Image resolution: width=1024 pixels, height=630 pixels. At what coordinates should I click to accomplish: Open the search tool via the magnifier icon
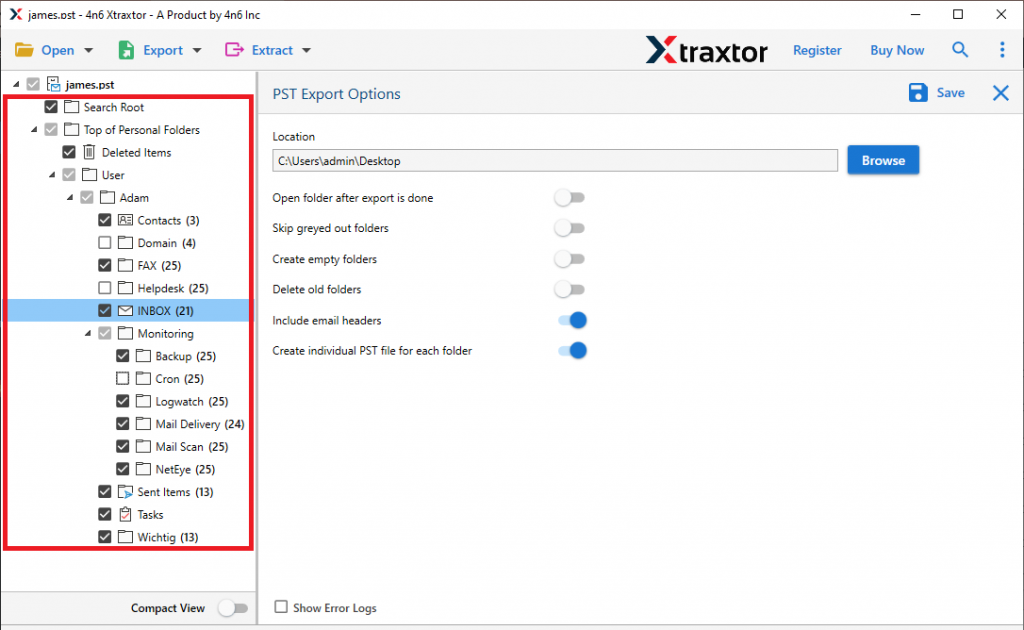960,49
